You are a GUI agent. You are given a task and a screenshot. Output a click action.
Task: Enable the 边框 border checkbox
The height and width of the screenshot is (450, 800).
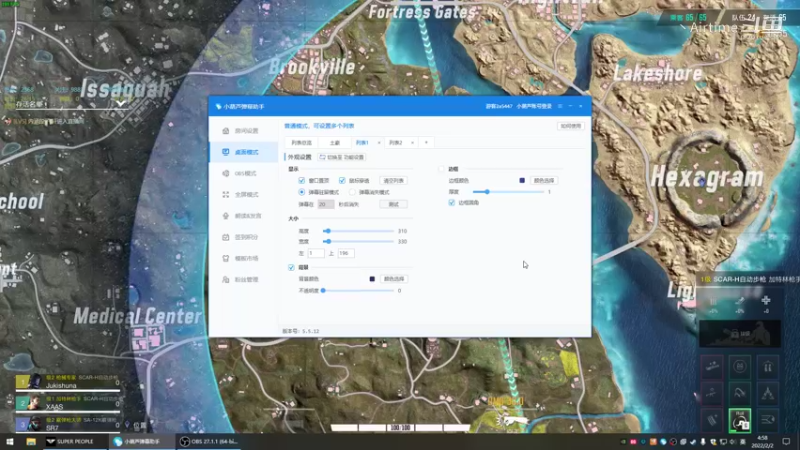442,169
